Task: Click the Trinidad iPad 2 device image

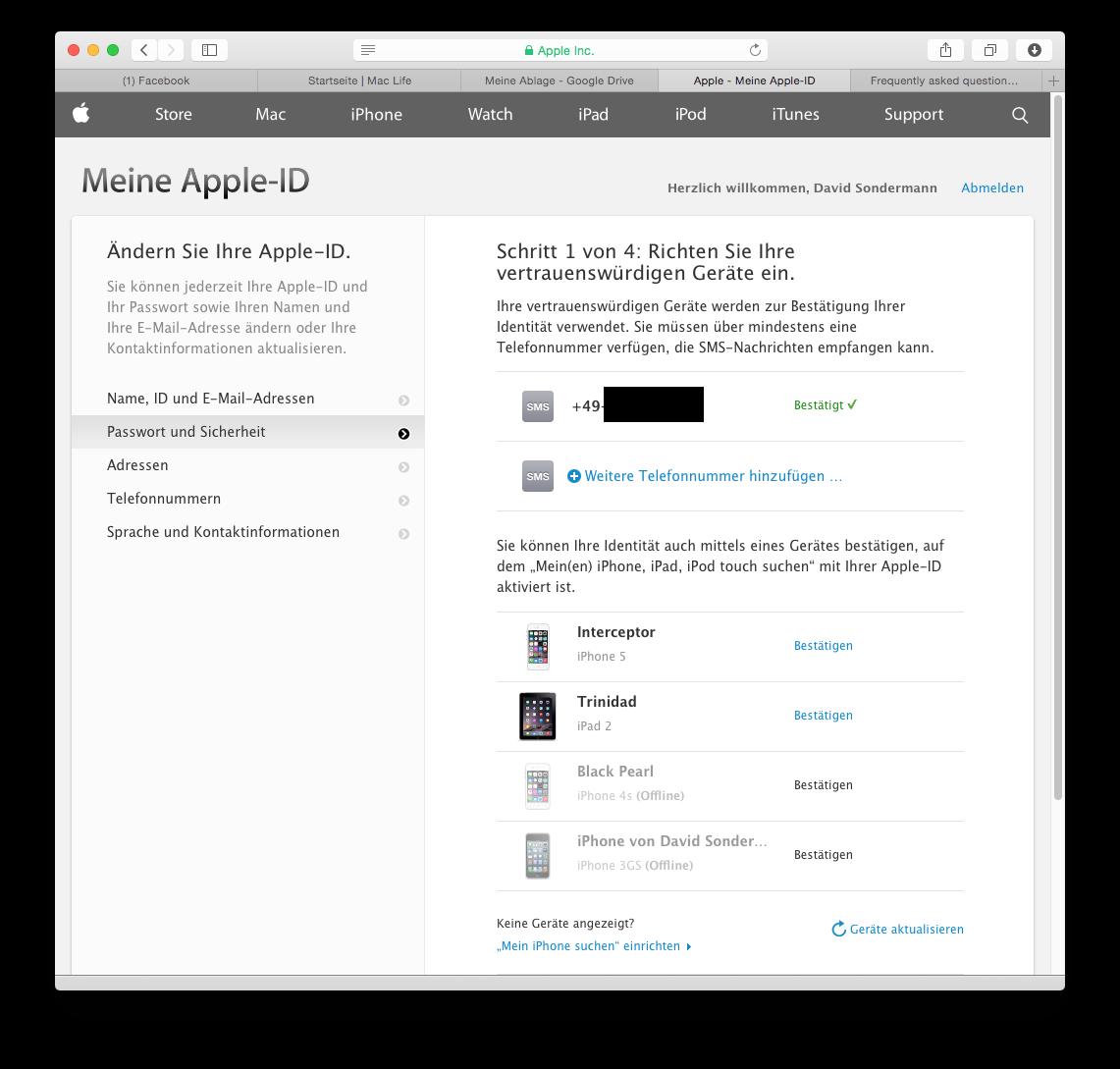Action: point(537,717)
